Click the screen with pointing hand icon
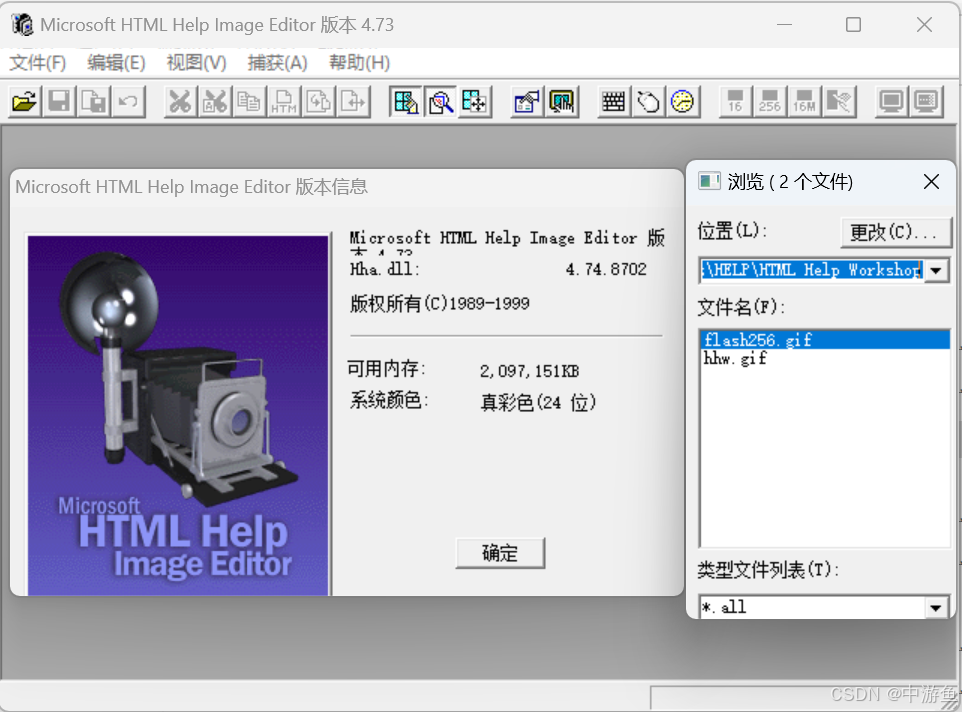The width and height of the screenshot is (962, 712). click(x=561, y=101)
